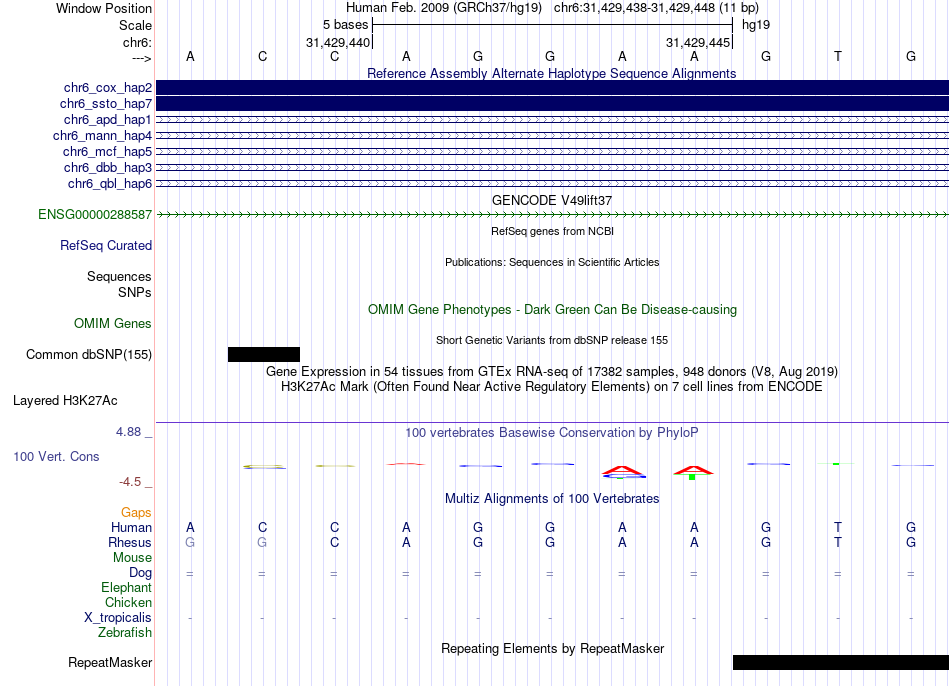Select the Mouse species row label

point(132,558)
